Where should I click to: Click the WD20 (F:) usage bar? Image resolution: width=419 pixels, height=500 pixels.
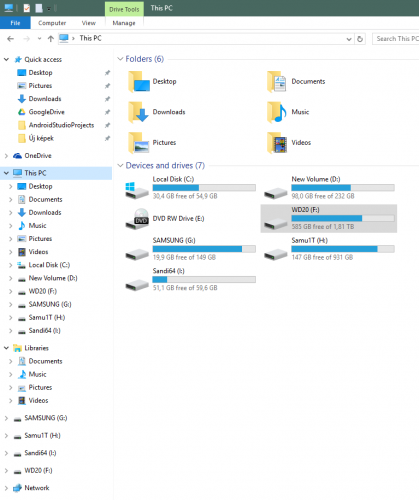point(343,218)
